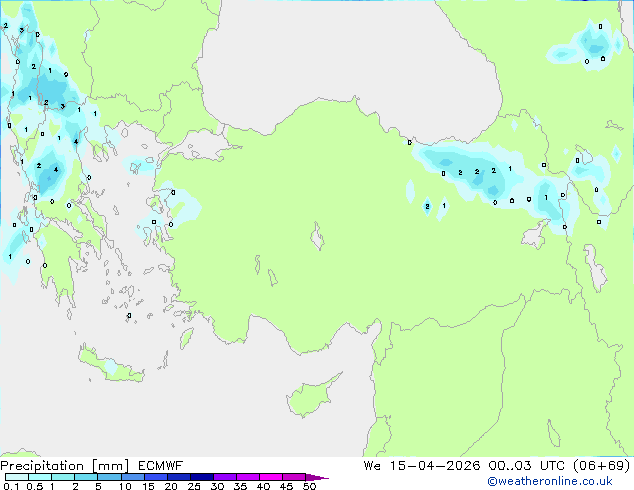634x490 pixels.
Task: Click the legend label '45'
Action: (x=286, y=486)
